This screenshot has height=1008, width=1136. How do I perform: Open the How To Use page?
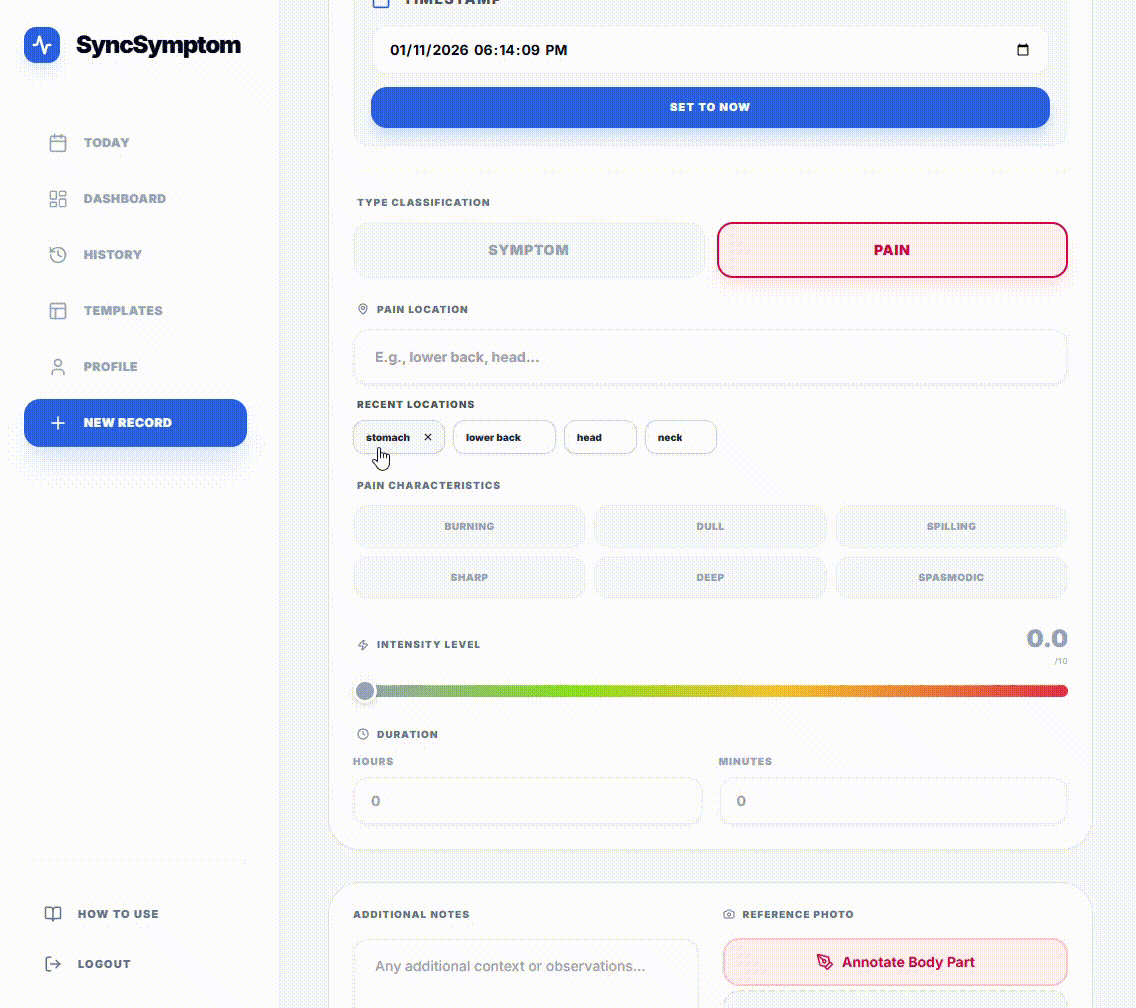click(x=117, y=914)
